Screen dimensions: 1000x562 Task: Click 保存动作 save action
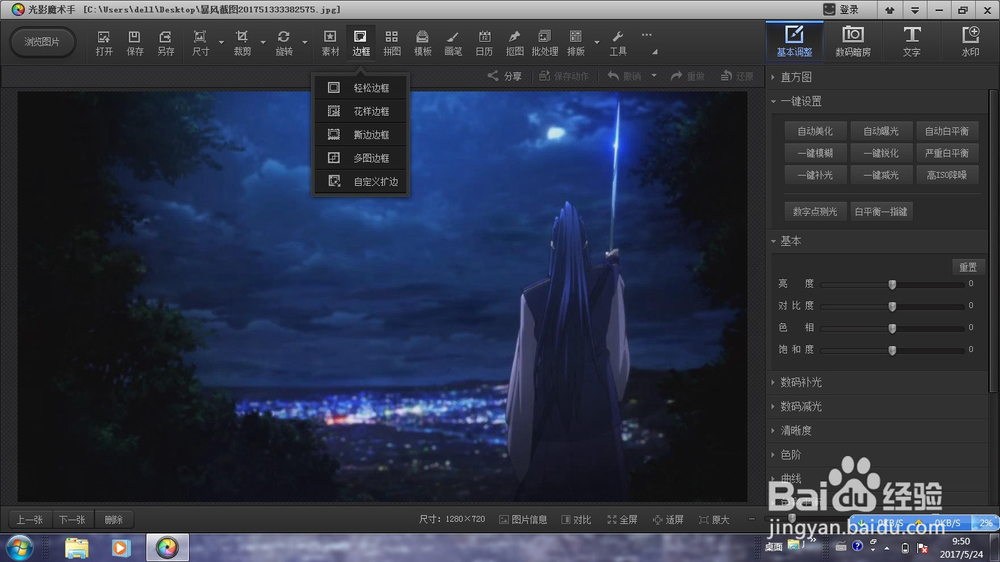tap(564, 76)
